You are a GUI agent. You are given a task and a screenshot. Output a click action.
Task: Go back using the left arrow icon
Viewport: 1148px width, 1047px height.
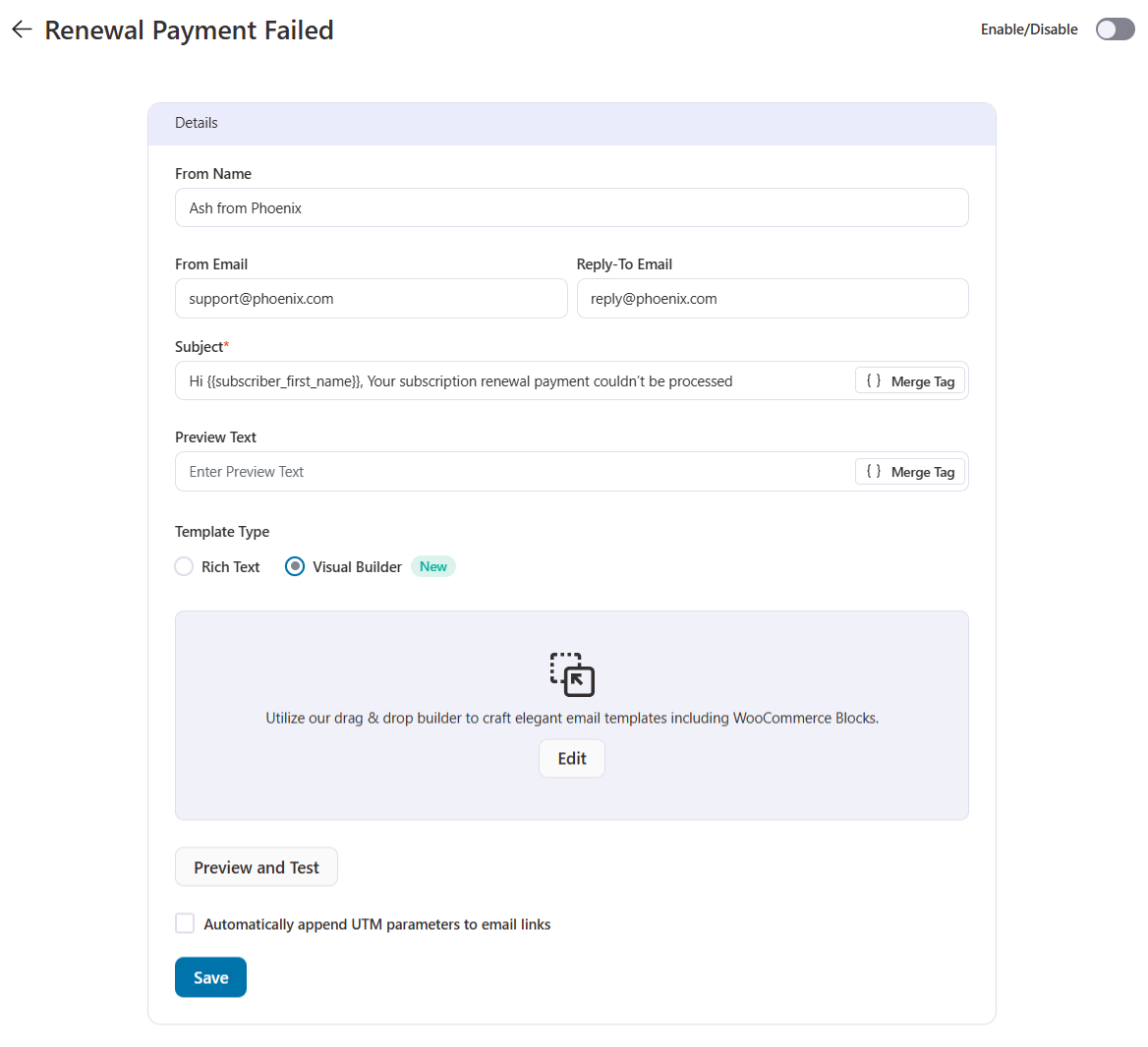point(22,29)
